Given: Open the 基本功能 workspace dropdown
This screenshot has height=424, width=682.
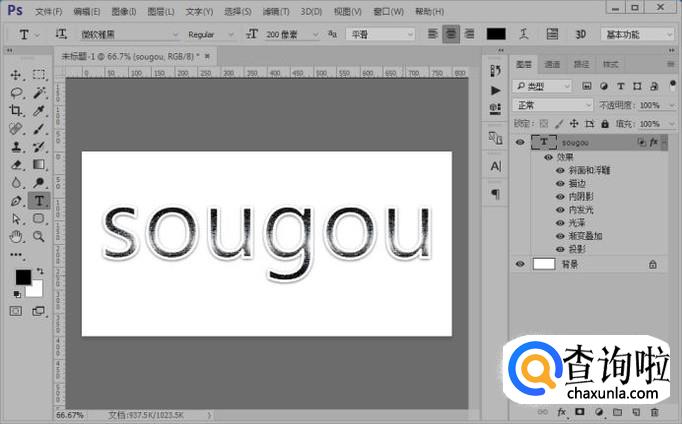Looking at the screenshot, I should tap(636, 34).
